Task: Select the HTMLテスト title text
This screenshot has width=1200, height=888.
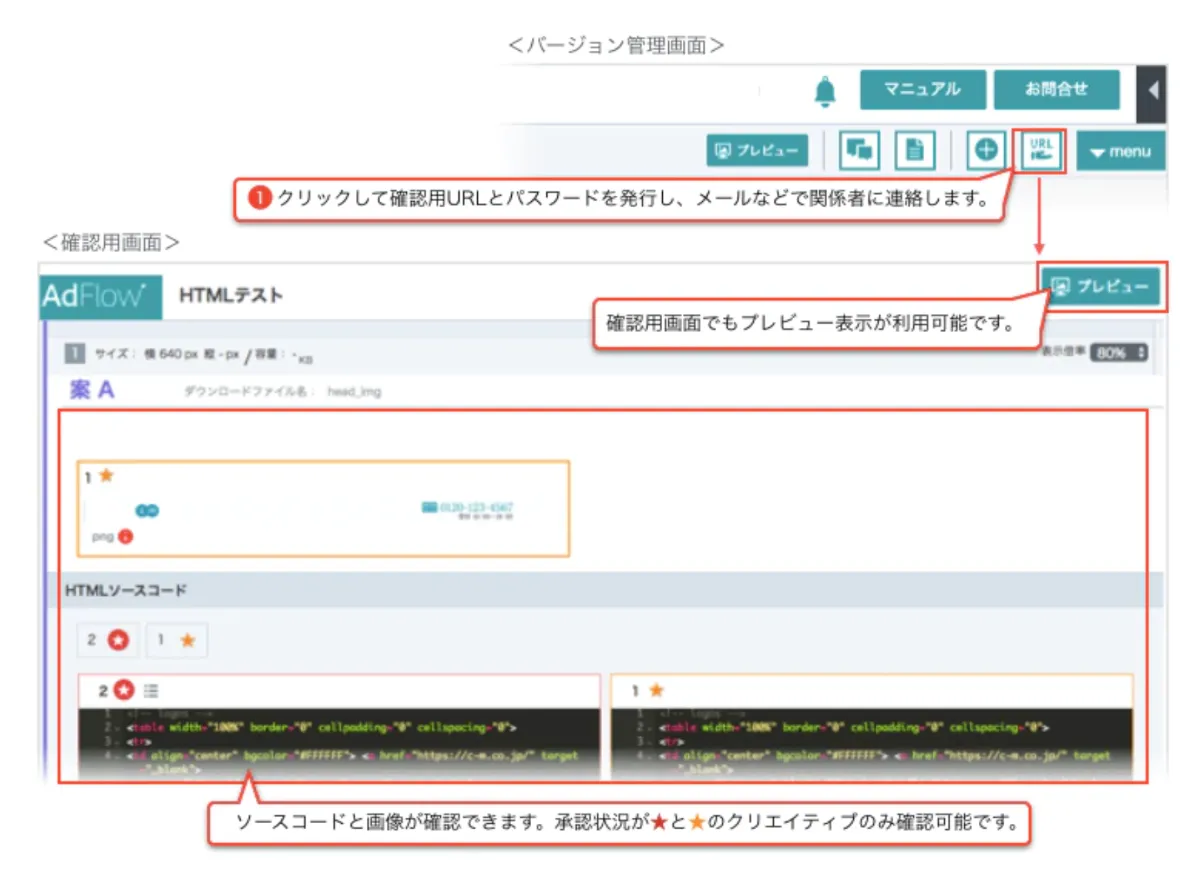Action: click(x=231, y=295)
